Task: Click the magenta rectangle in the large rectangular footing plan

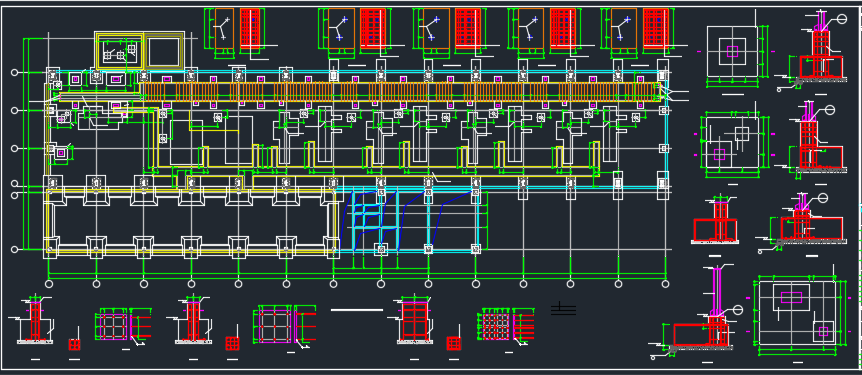Action: [791, 297]
